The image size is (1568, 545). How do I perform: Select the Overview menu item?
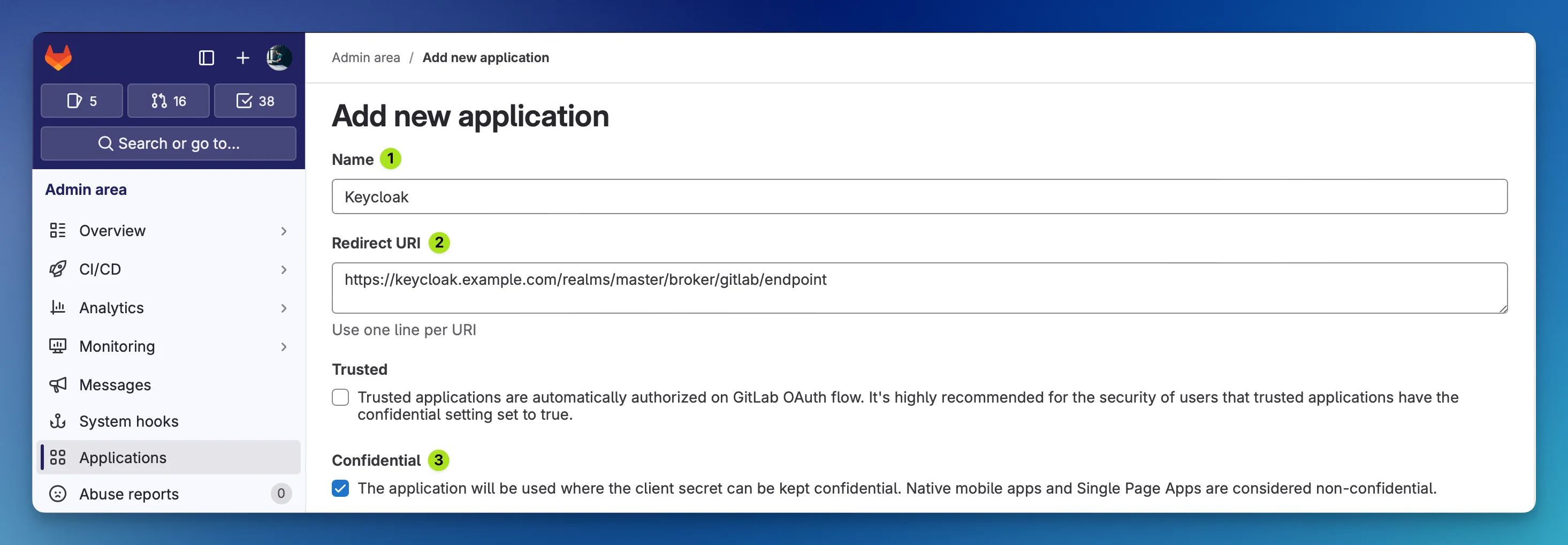pyautogui.click(x=169, y=231)
